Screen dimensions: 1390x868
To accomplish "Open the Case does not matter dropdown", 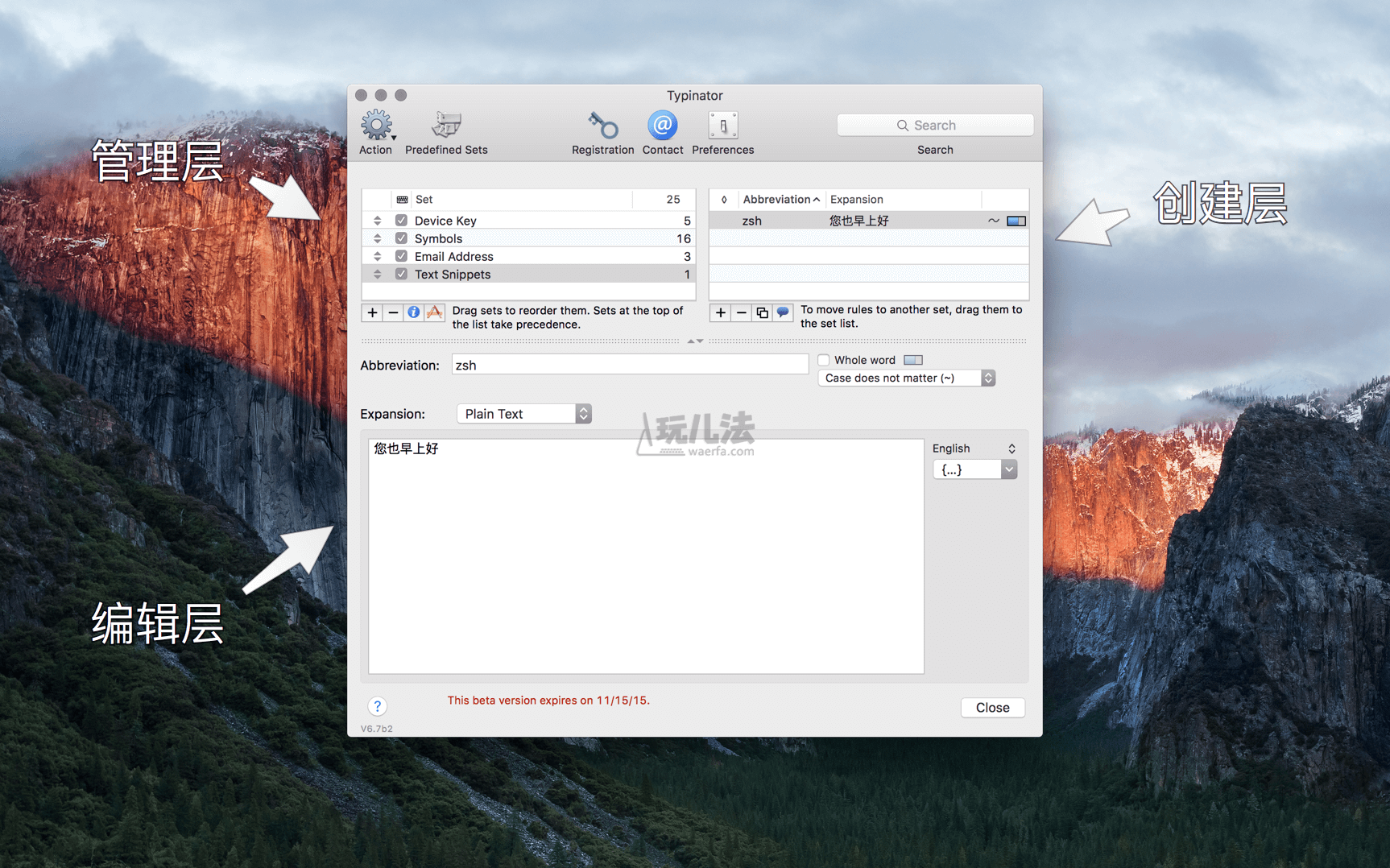I will click(x=907, y=378).
